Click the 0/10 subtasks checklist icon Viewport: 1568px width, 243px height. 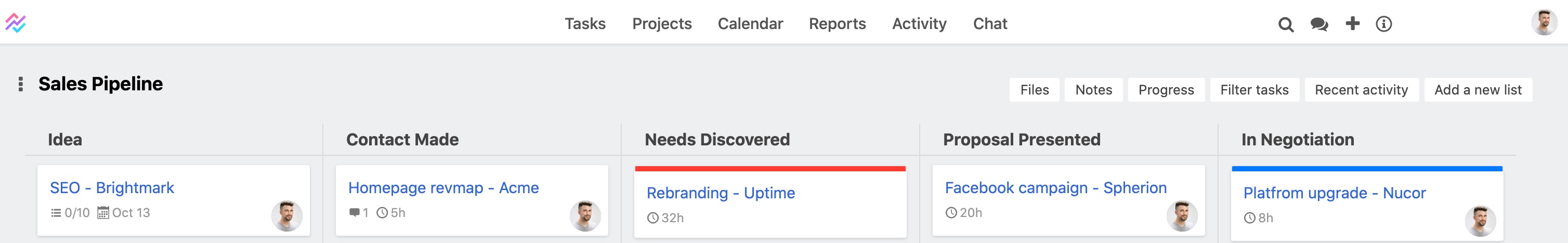[x=56, y=213]
